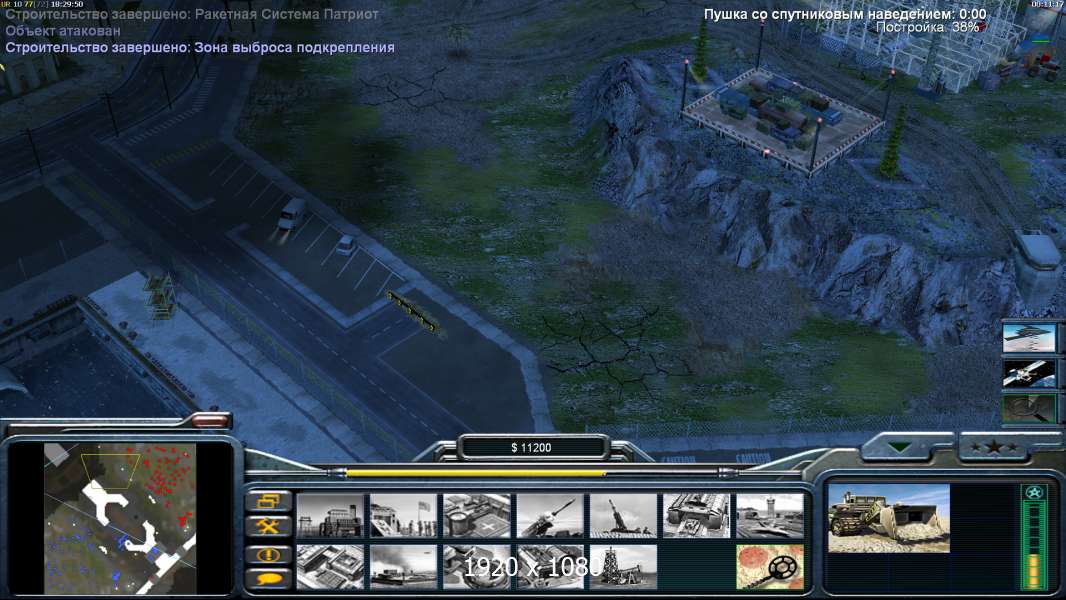Click the greyed-out third power shortcut

(1029, 408)
